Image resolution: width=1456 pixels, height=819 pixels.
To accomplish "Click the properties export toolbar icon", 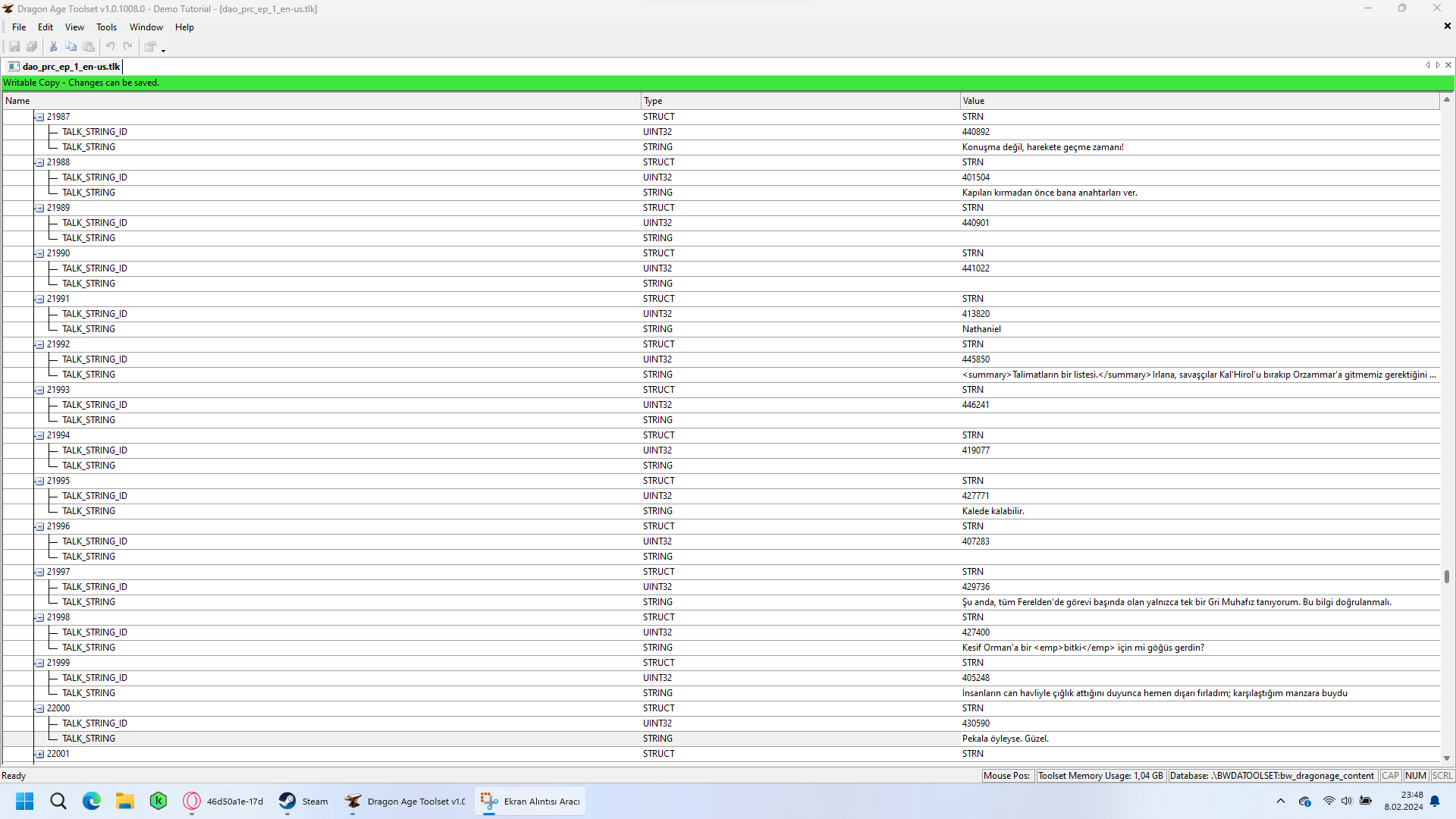I will pyautogui.click(x=150, y=47).
